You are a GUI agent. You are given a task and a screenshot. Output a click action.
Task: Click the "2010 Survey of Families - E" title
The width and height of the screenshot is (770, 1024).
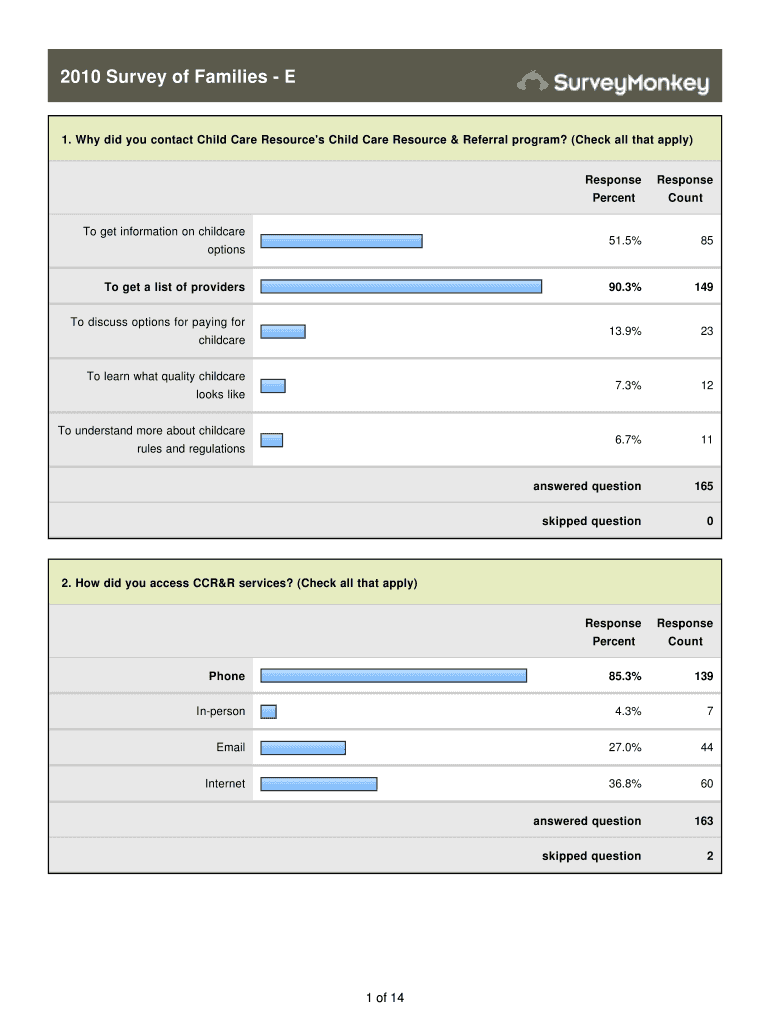[177, 76]
